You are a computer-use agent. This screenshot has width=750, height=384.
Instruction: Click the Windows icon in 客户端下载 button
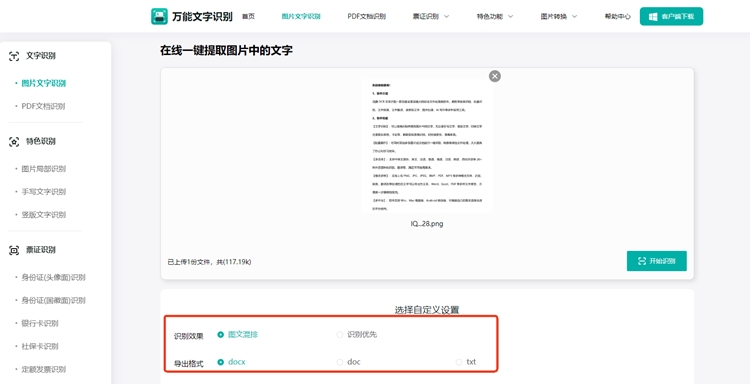653,17
